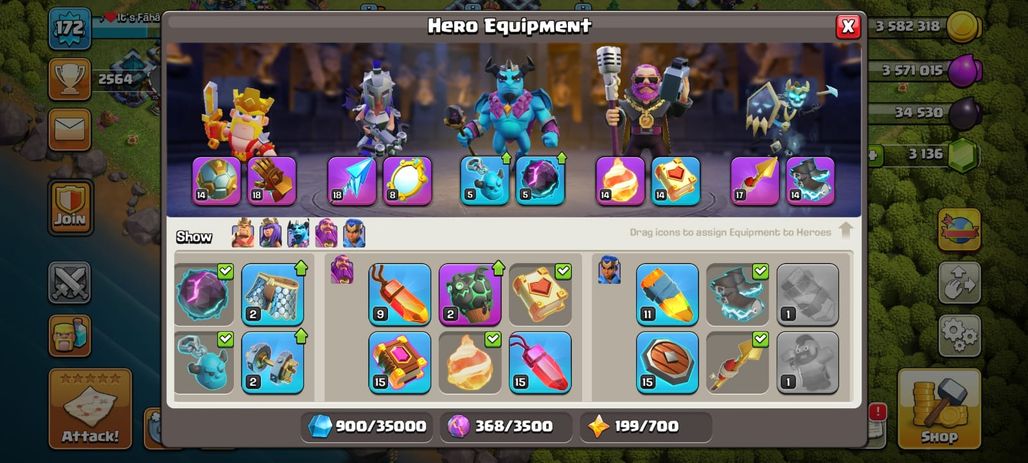Screen dimensions: 1028x463
Task: Select the equipped Fireball equipment with checkmark
Action: pos(470,362)
